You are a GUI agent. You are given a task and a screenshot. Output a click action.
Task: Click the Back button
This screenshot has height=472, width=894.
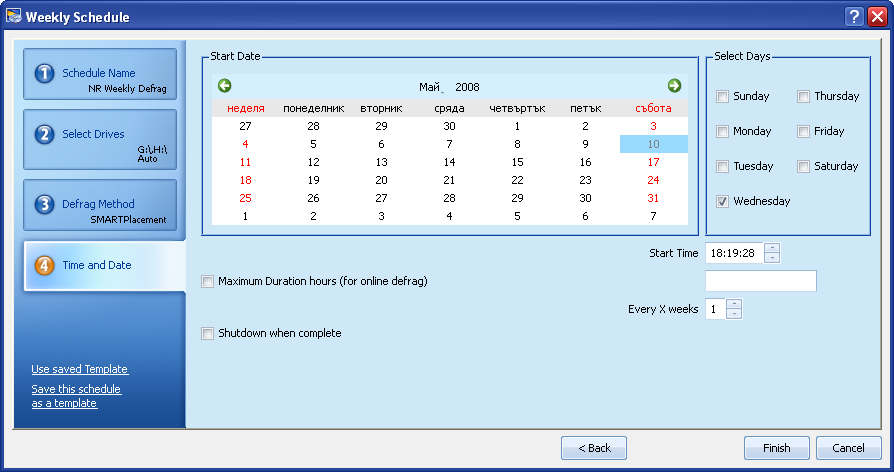click(x=594, y=448)
